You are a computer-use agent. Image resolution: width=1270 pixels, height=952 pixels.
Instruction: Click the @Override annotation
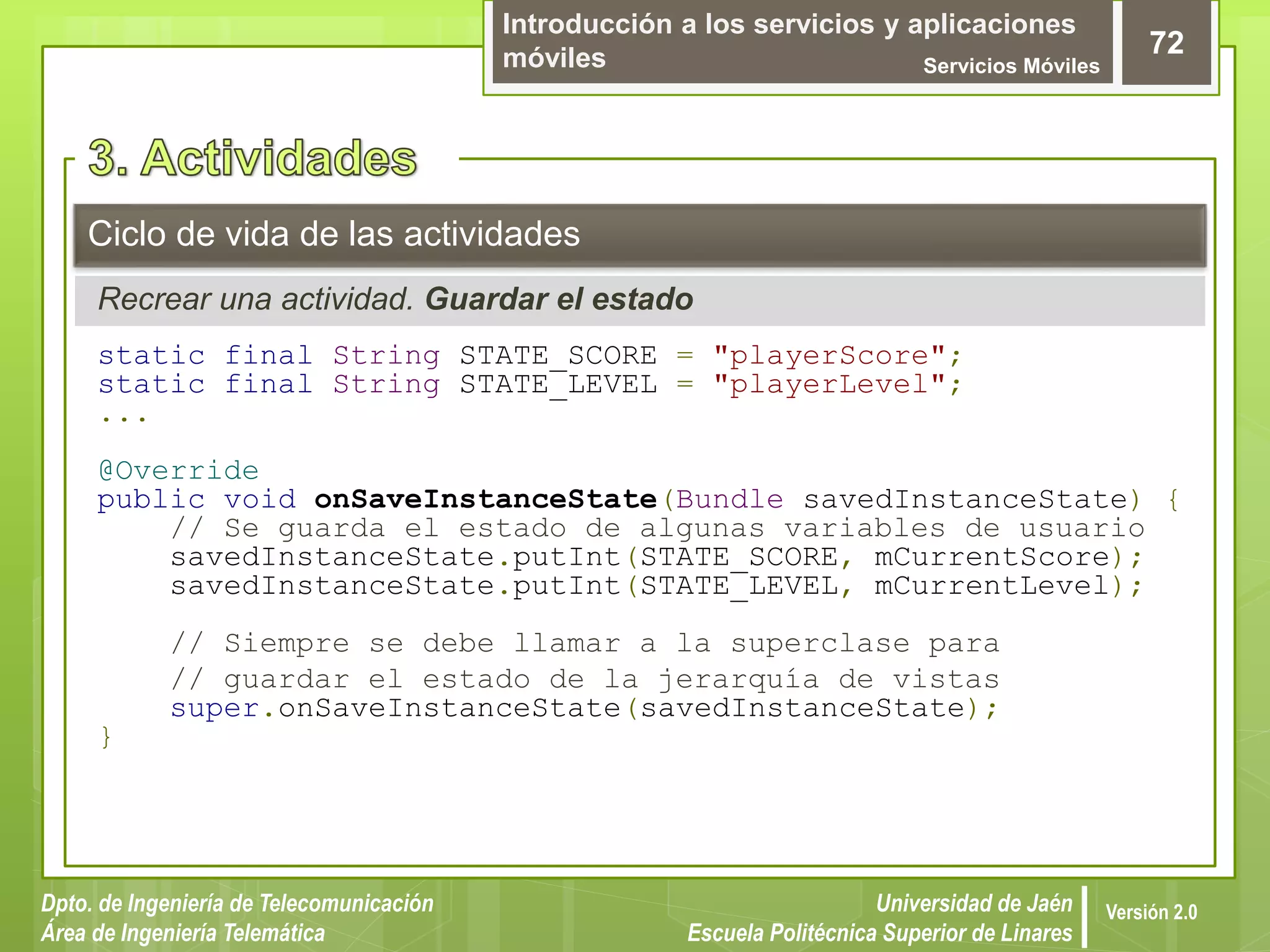pos(179,470)
